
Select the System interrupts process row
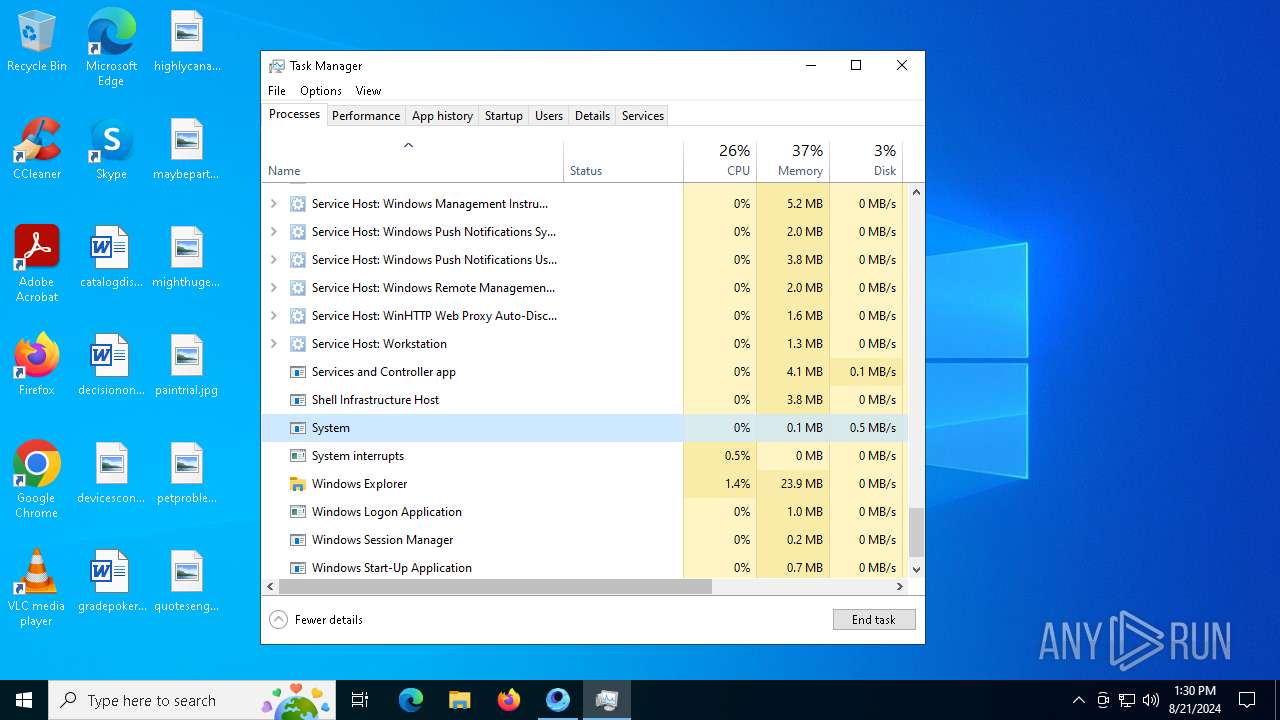[x=584, y=455]
